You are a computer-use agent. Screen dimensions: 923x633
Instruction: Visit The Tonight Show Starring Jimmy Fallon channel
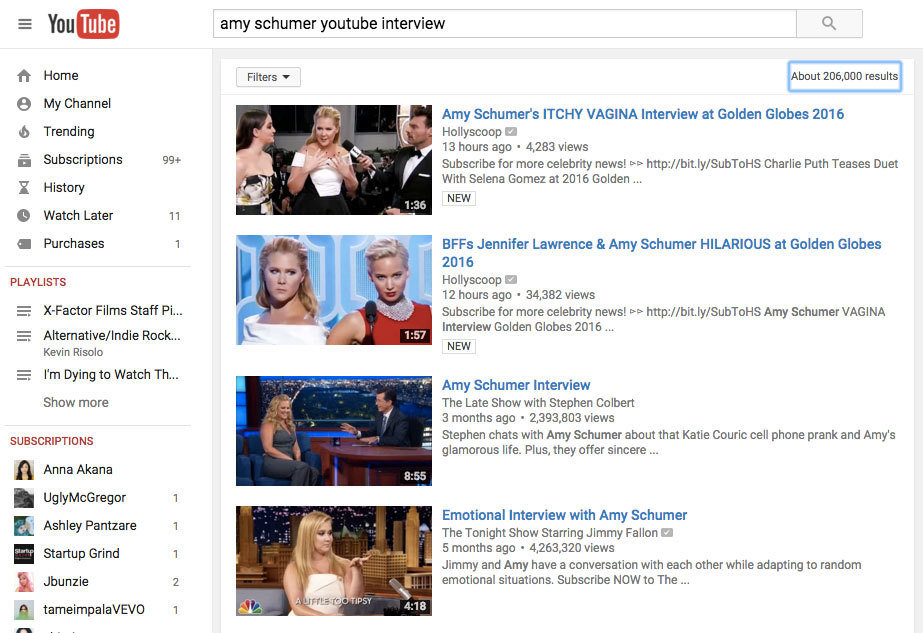tap(550, 533)
